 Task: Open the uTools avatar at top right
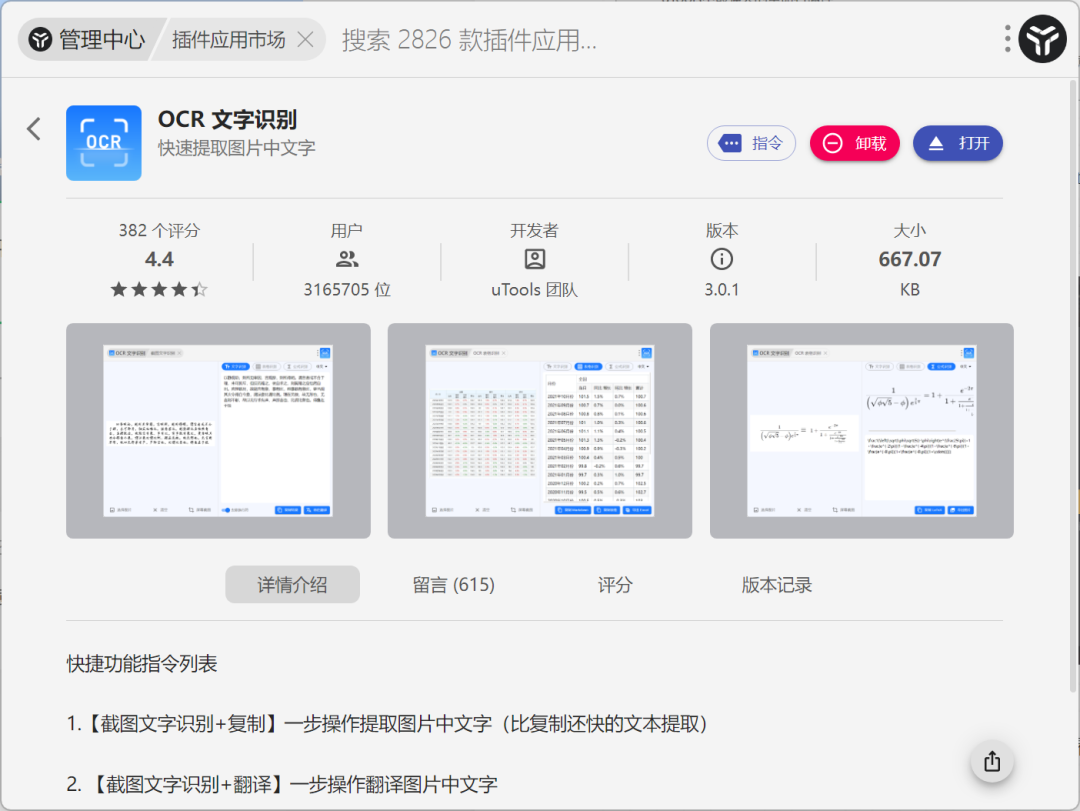click(x=1042, y=39)
